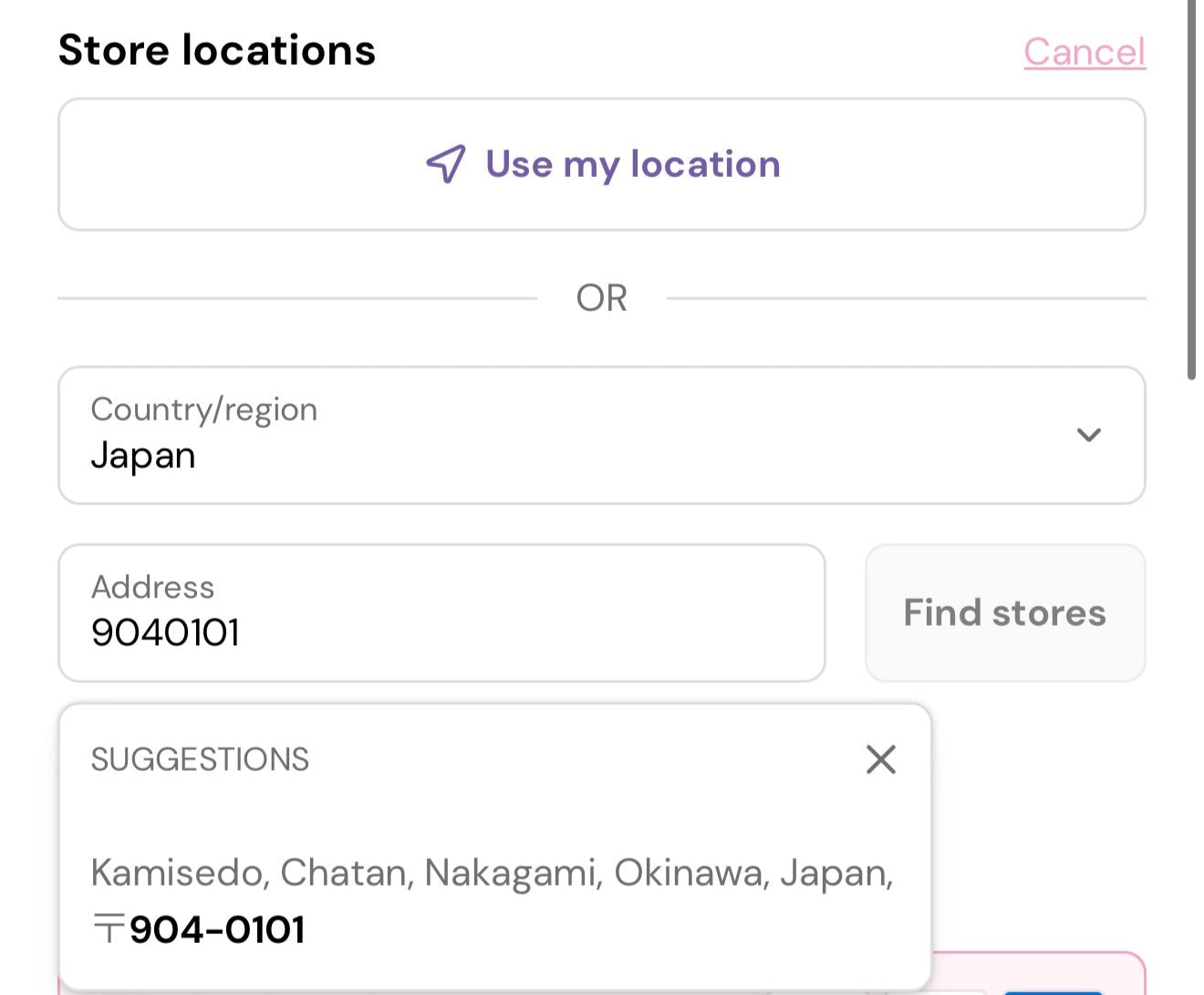Click the Address field label

pyautogui.click(x=152, y=586)
